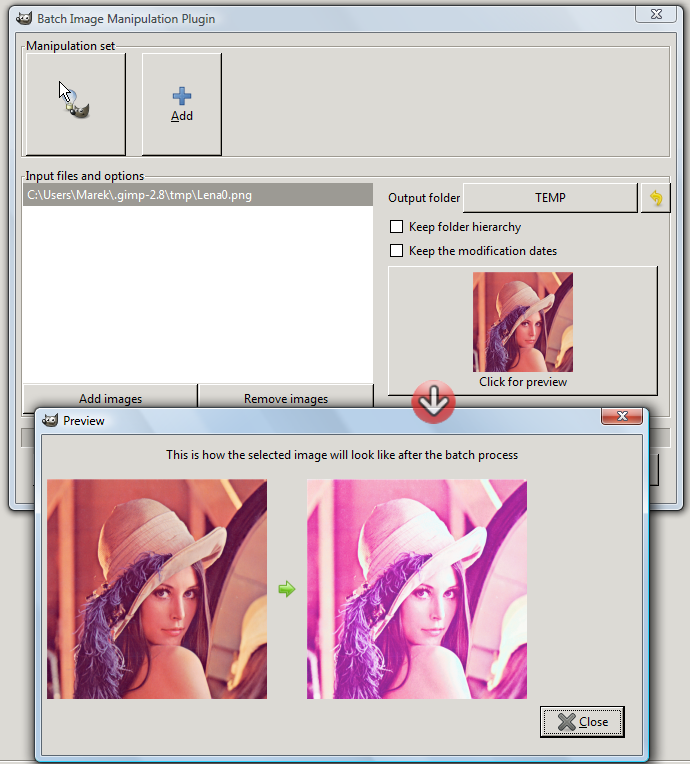Image resolution: width=690 pixels, height=764 pixels.
Task: Close the Preview window using the red X
Action: tap(622, 416)
